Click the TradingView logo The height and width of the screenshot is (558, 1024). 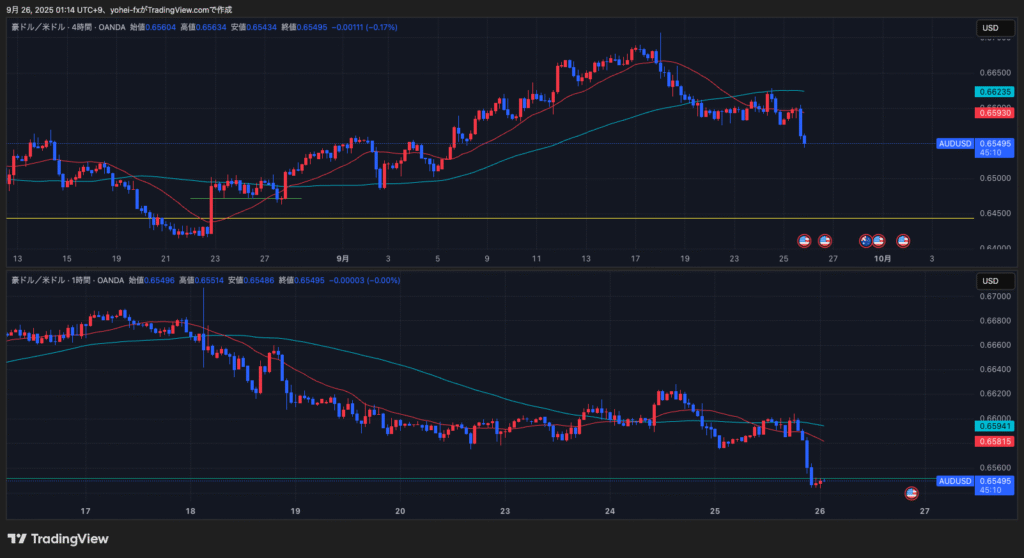click(58, 540)
